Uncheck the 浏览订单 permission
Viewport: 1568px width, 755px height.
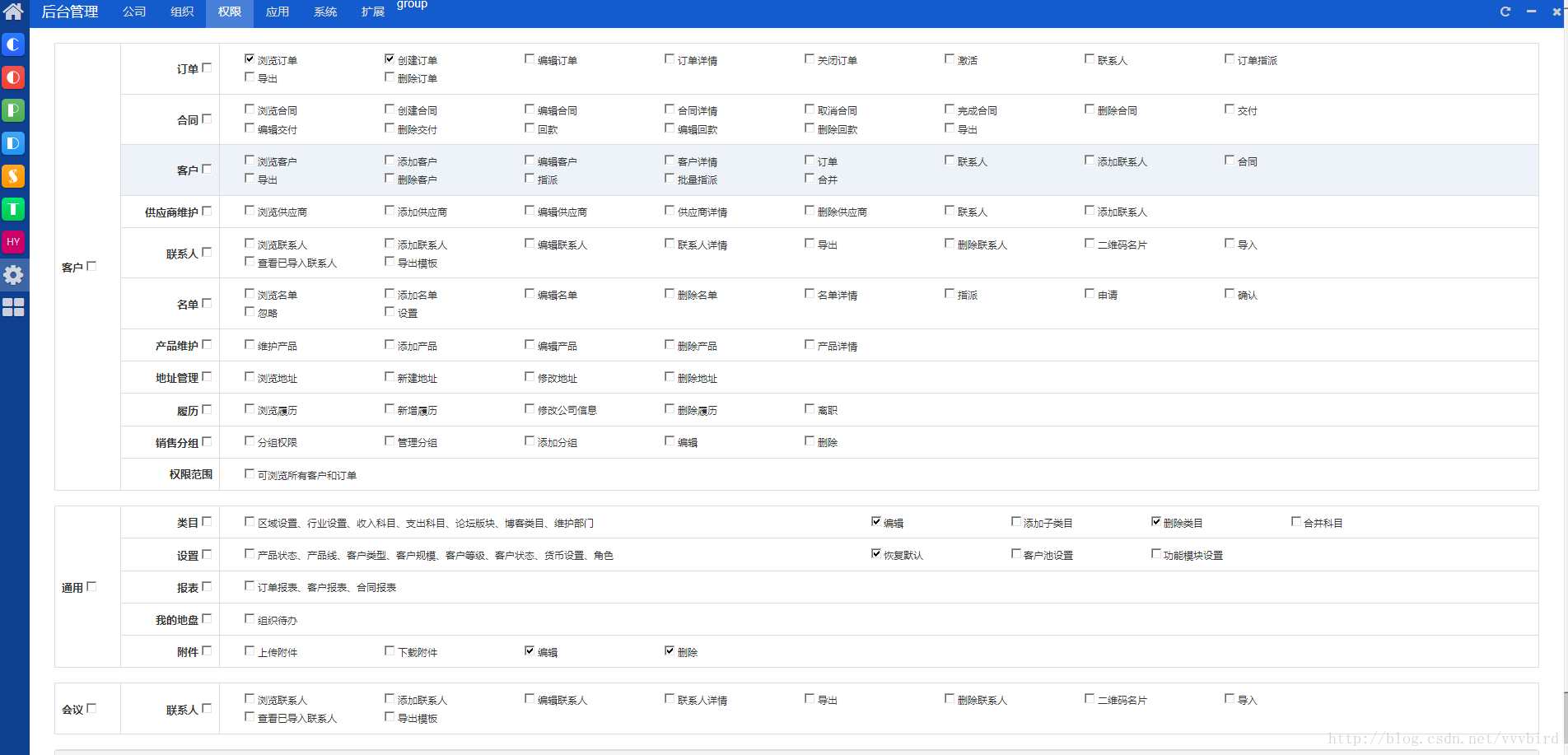250,59
